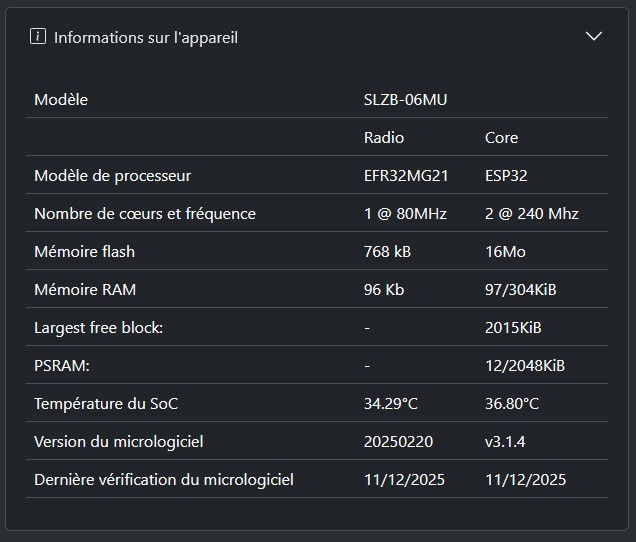Select the EFR32MG21 processor value

[x=406, y=176]
